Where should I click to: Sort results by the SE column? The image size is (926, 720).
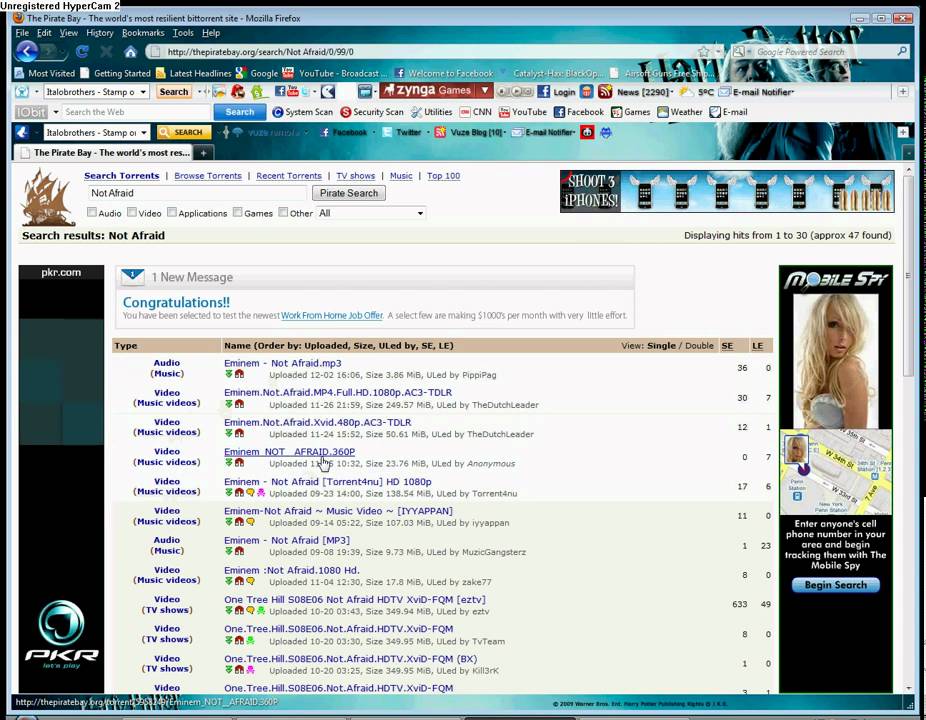pos(727,346)
